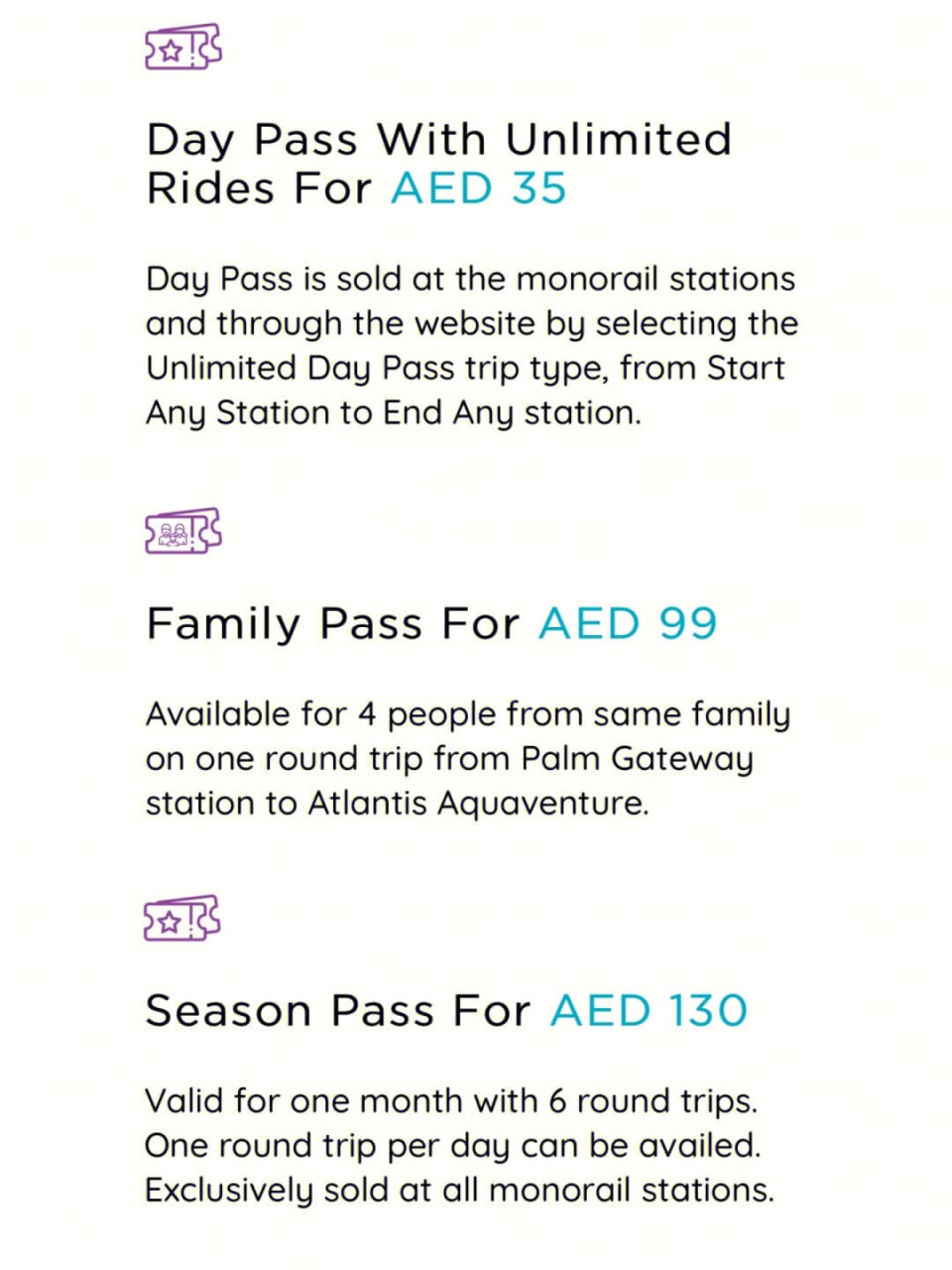This screenshot has height=1270, width=952.
Task: Click the 'Atlantis Aquaventure' text line
Action: tap(397, 803)
